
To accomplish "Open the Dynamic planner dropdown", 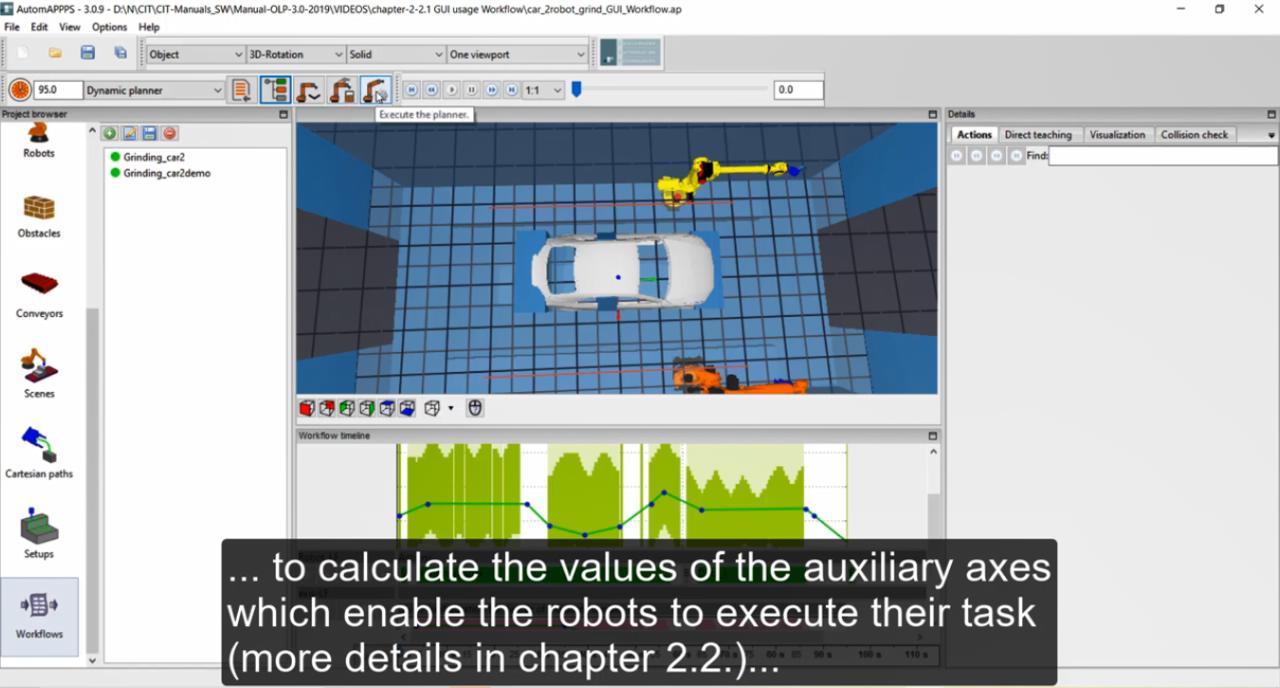I will coord(154,90).
